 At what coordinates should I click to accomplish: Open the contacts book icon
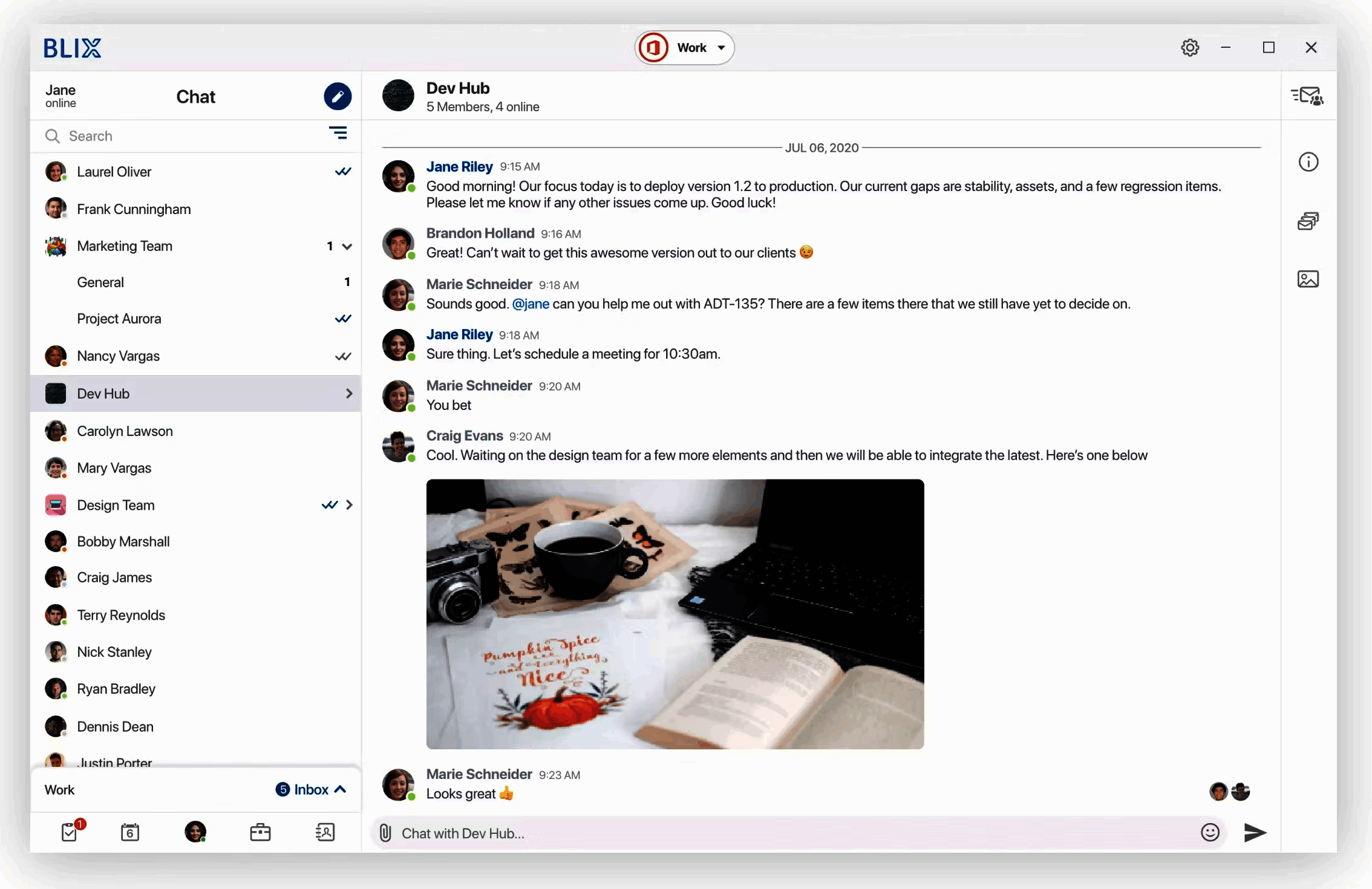pos(325,832)
